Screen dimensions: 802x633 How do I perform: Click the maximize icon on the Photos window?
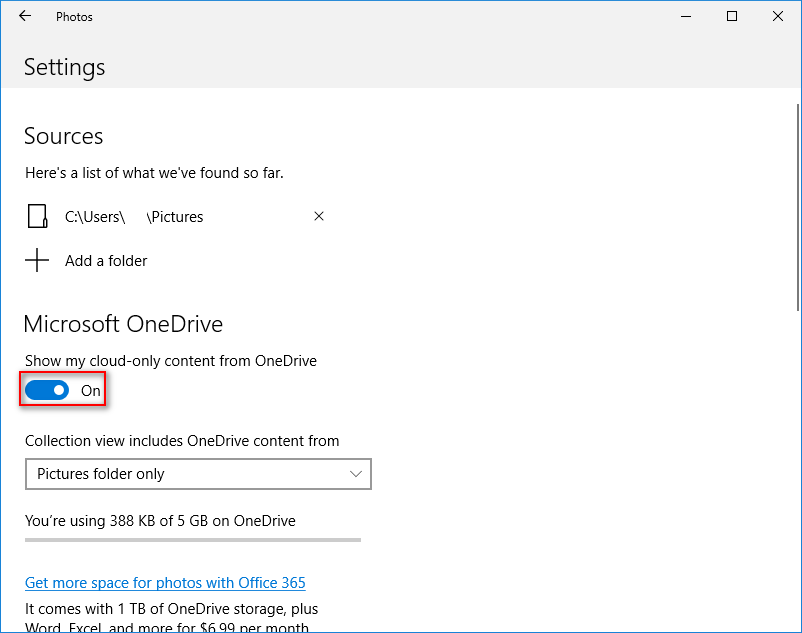click(x=731, y=16)
